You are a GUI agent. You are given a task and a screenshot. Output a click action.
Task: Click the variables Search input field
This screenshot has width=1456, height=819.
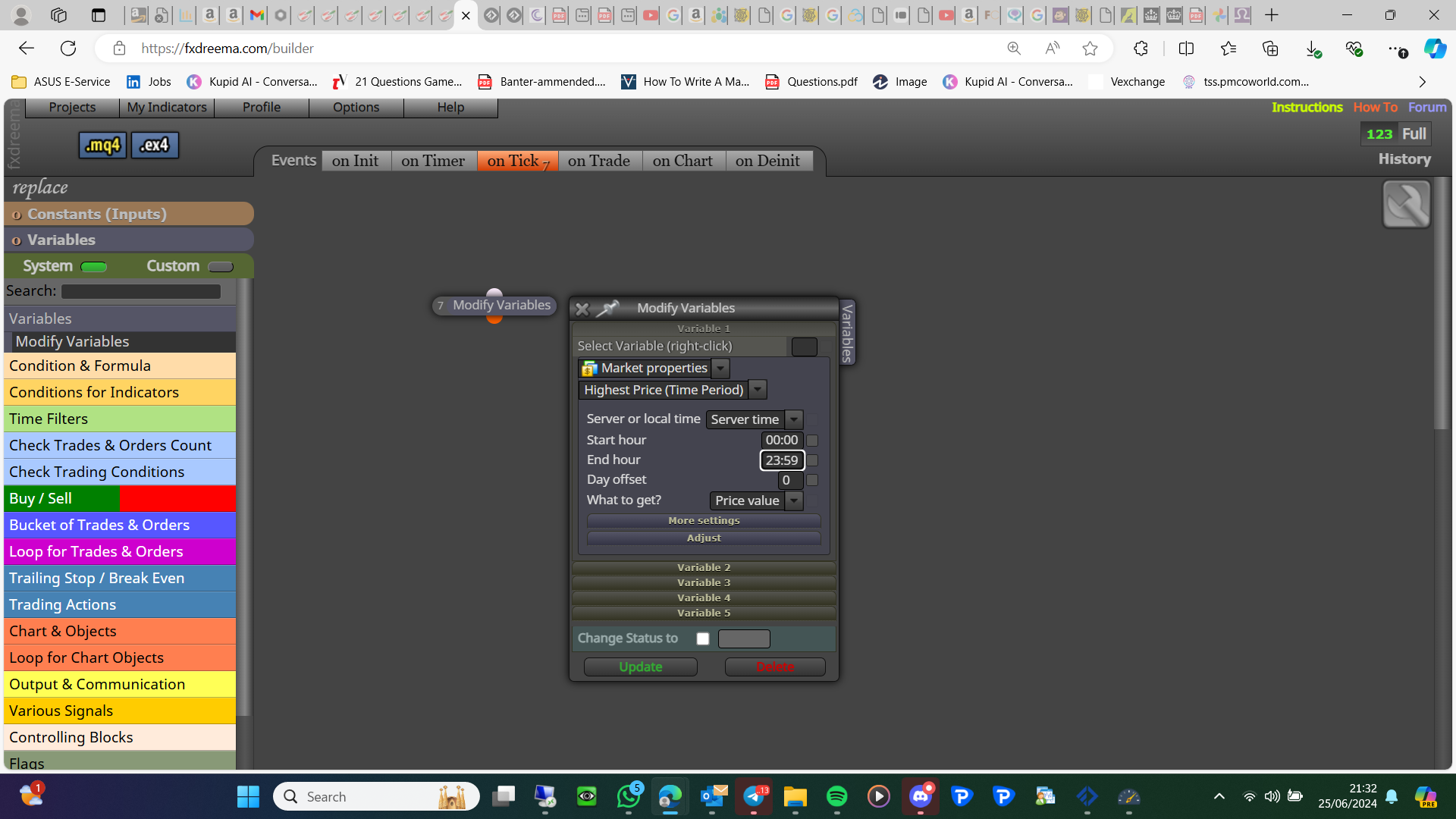click(x=141, y=291)
